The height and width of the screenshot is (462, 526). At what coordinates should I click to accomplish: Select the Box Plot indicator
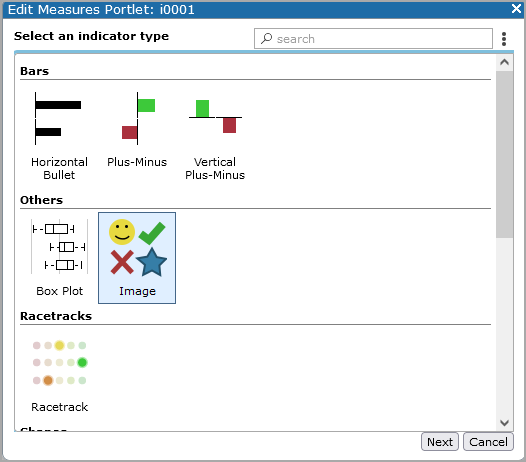(x=59, y=247)
